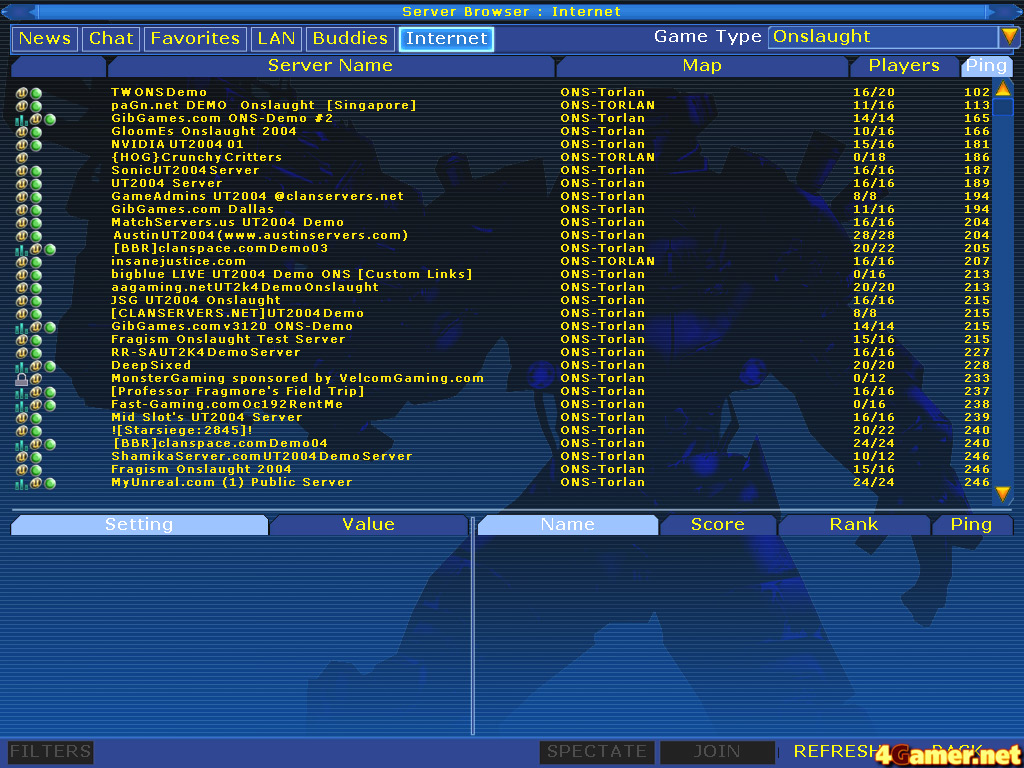Select the SonicUT2004Server row

[503, 170]
